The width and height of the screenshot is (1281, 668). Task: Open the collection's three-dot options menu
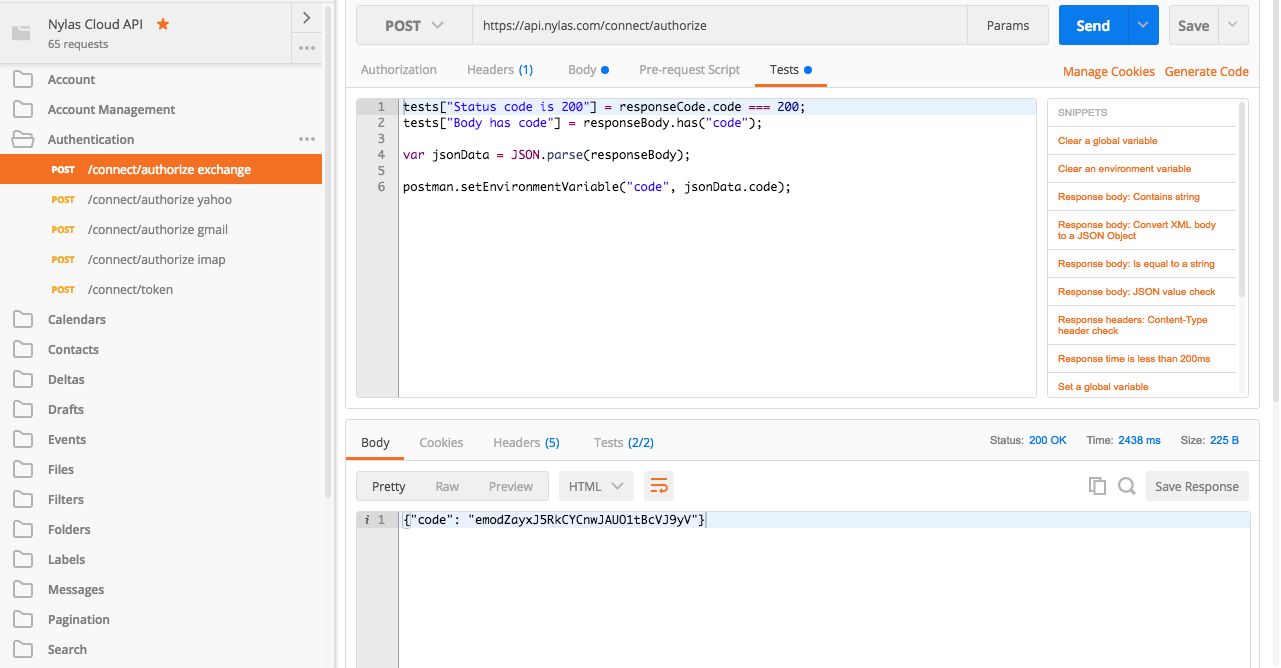(x=307, y=48)
